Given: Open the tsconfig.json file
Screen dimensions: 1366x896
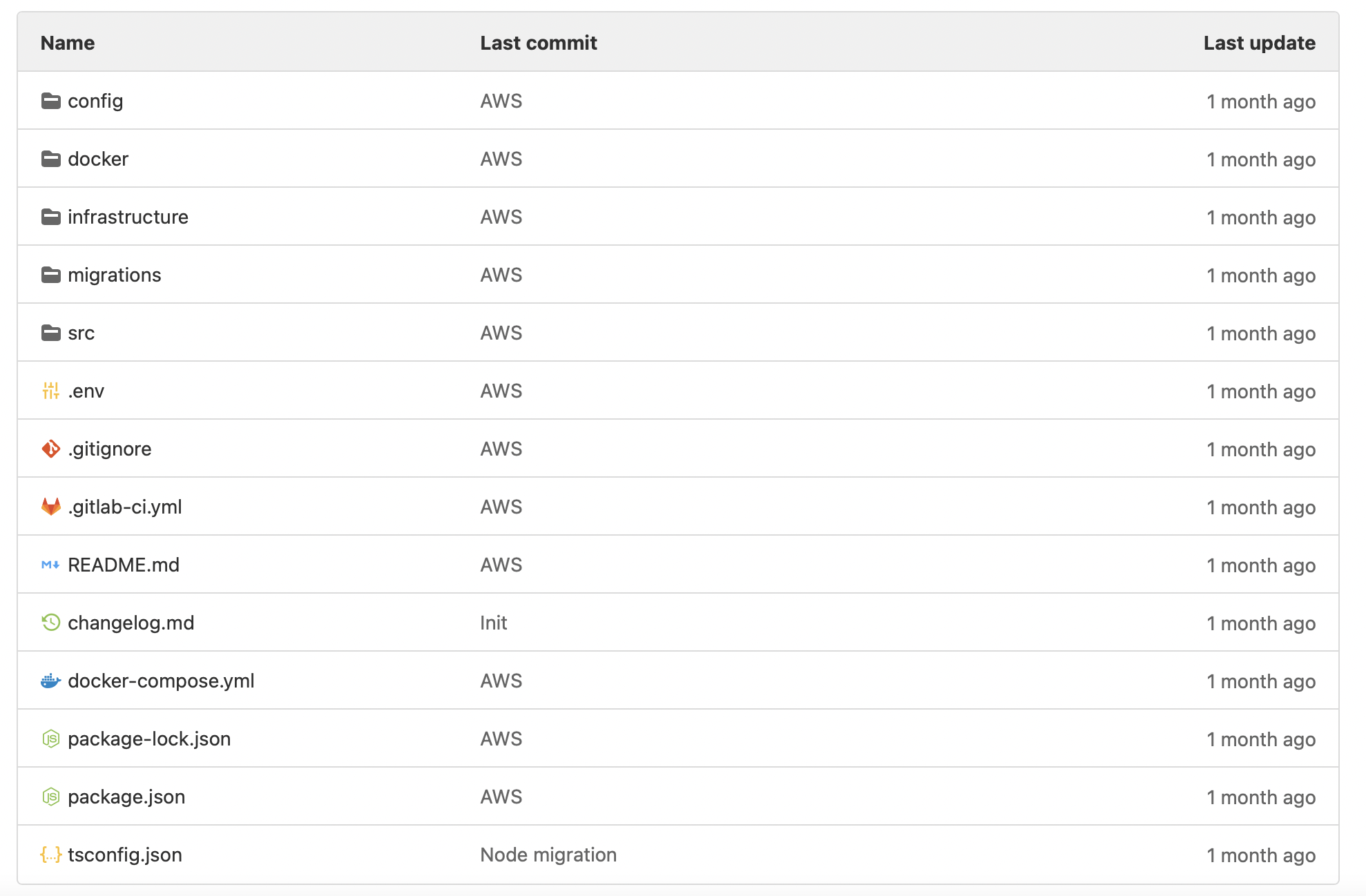Looking at the screenshot, I should click(x=125, y=855).
